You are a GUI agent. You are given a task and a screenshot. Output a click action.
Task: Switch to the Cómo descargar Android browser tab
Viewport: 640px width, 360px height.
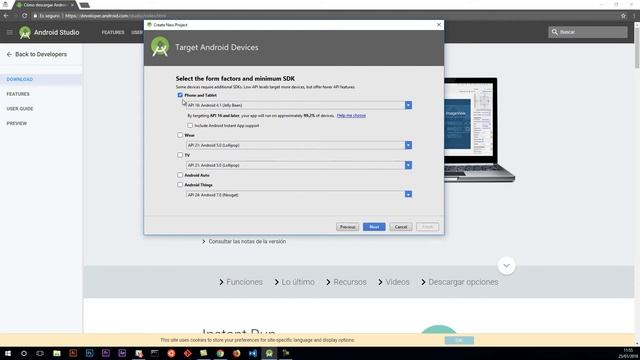click(45, 5)
